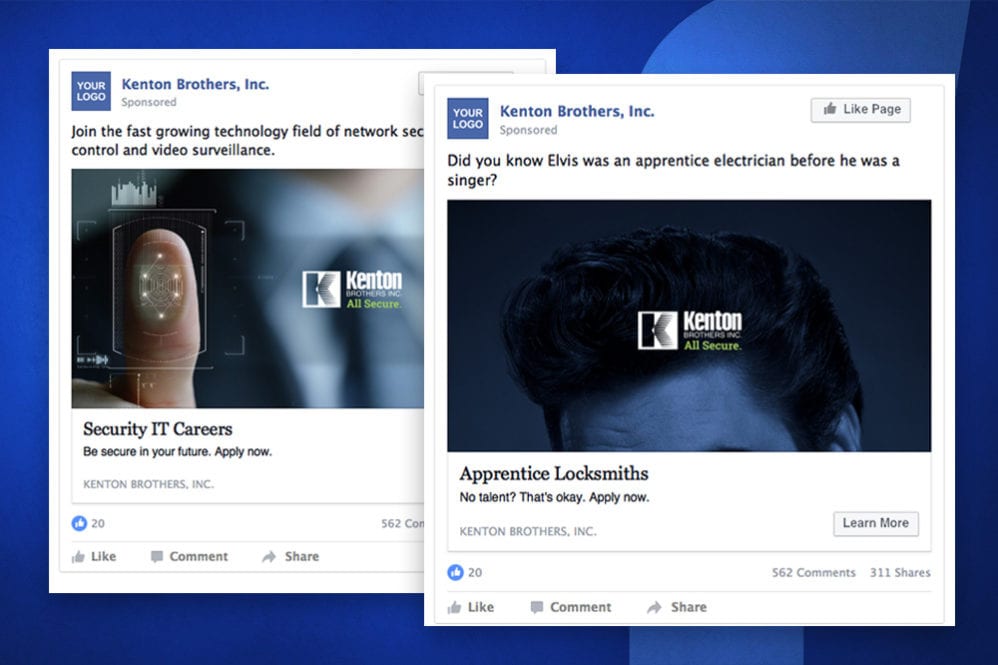Comment on the Security IT Careers post

point(189,557)
